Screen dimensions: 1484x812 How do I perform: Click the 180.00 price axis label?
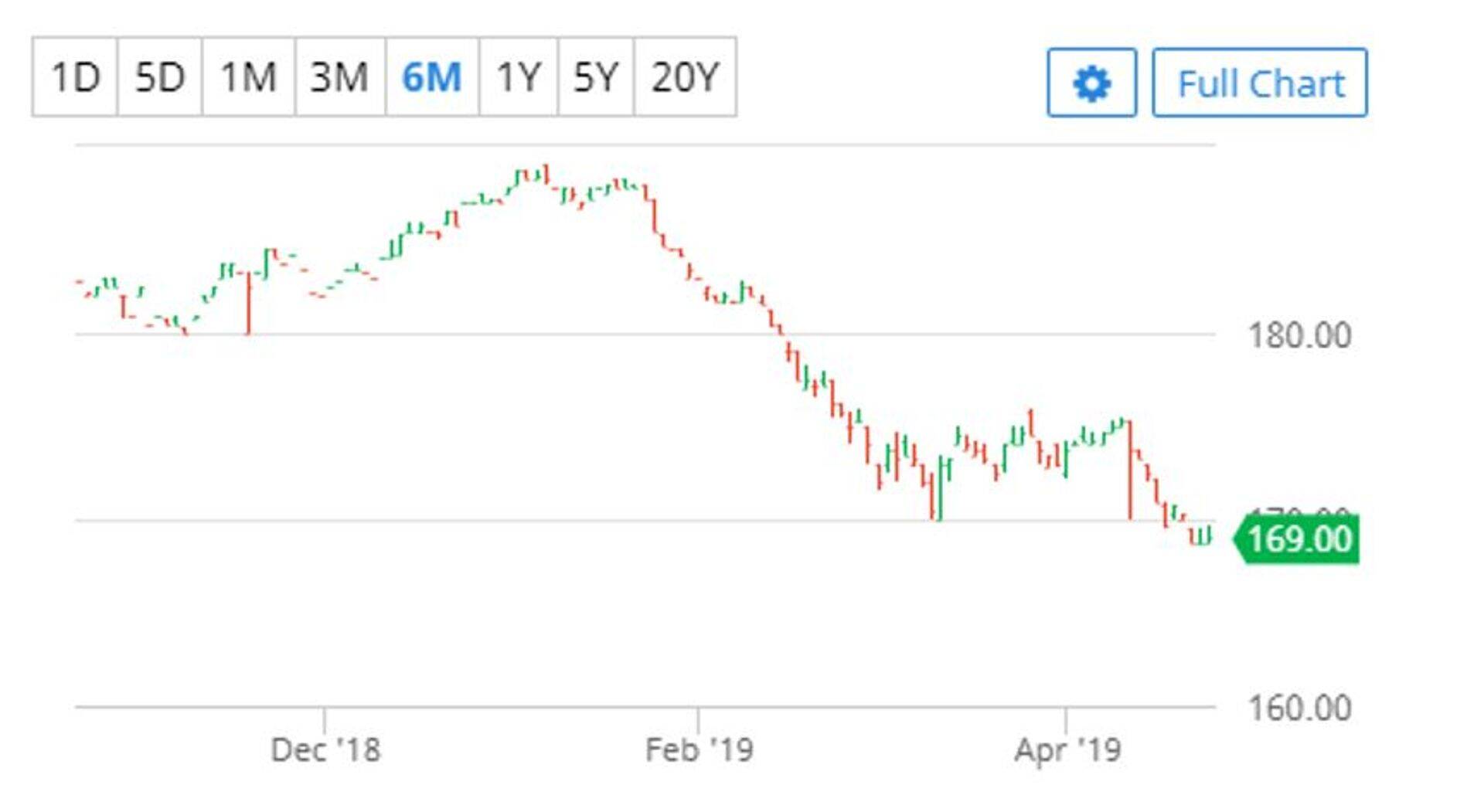click(x=1299, y=335)
